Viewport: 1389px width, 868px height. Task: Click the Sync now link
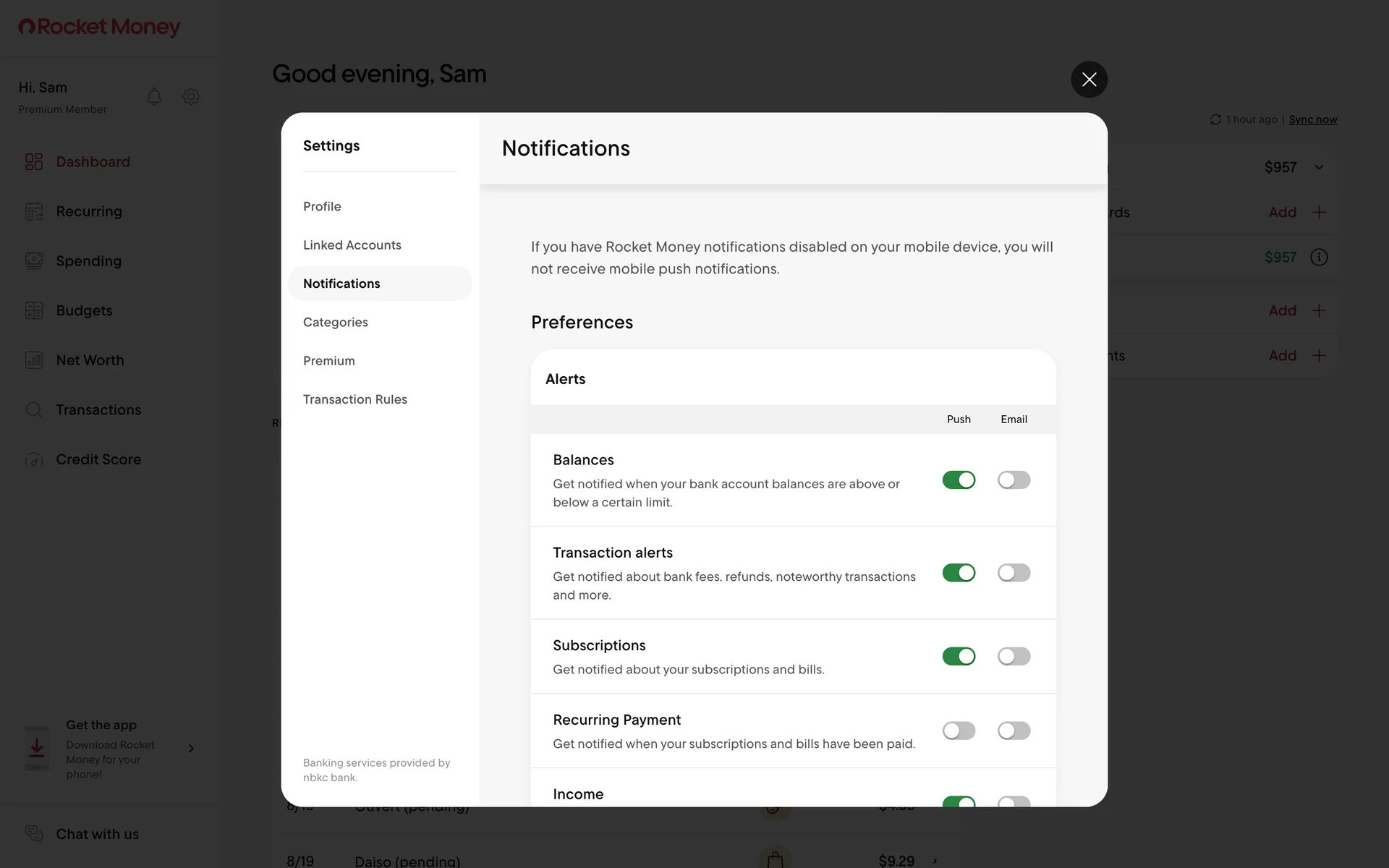tap(1312, 119)
